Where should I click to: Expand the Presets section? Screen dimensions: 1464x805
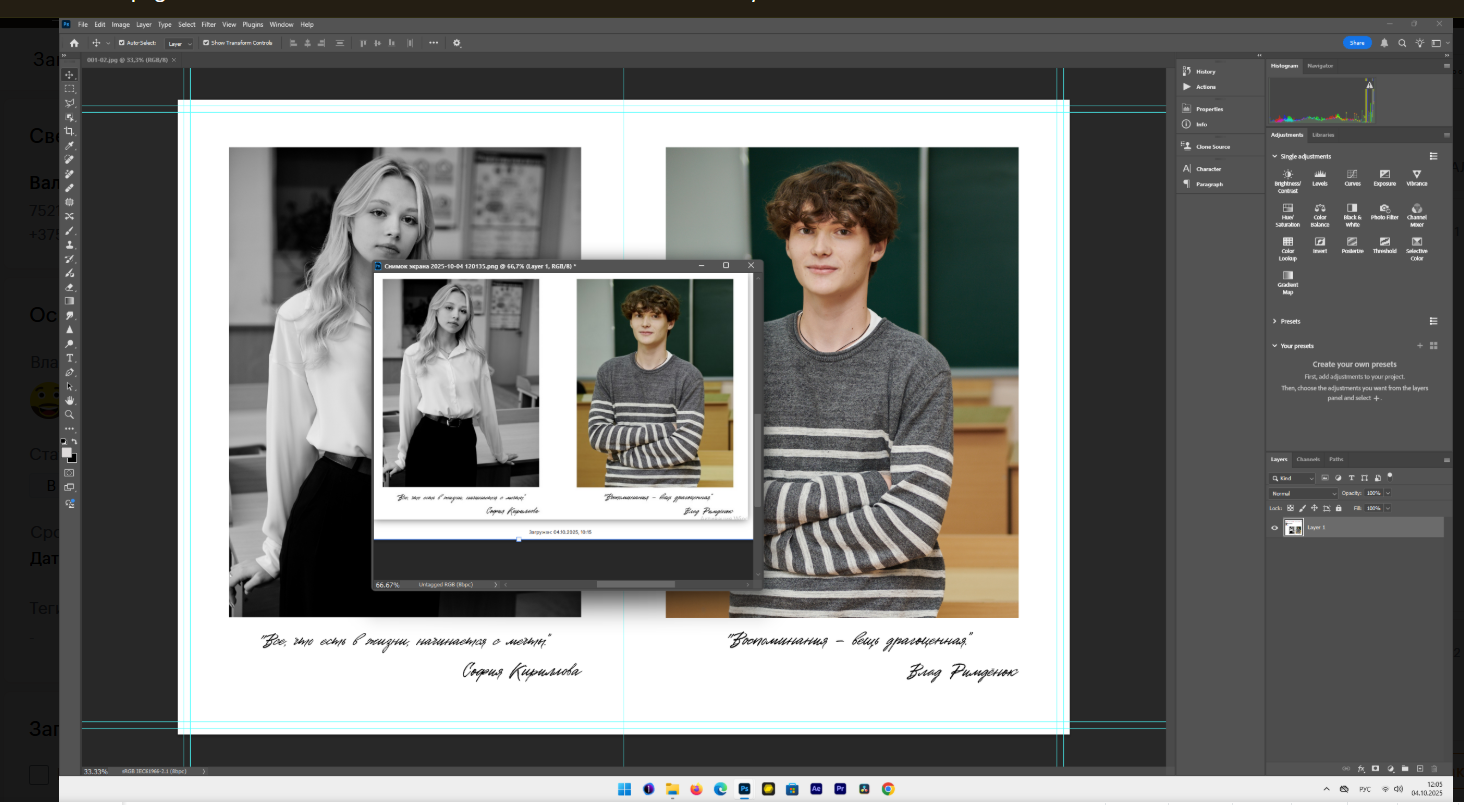1274,321
